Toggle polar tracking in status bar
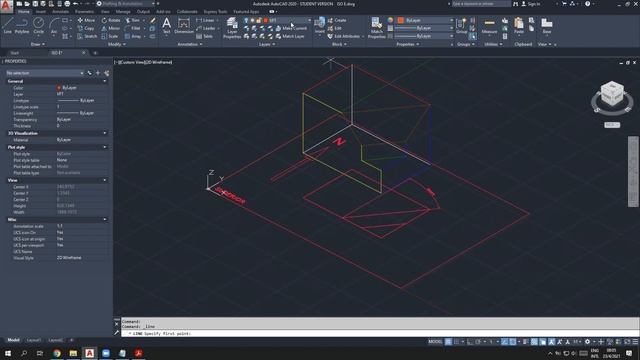 pyautogui.click(x=478, y=342)
